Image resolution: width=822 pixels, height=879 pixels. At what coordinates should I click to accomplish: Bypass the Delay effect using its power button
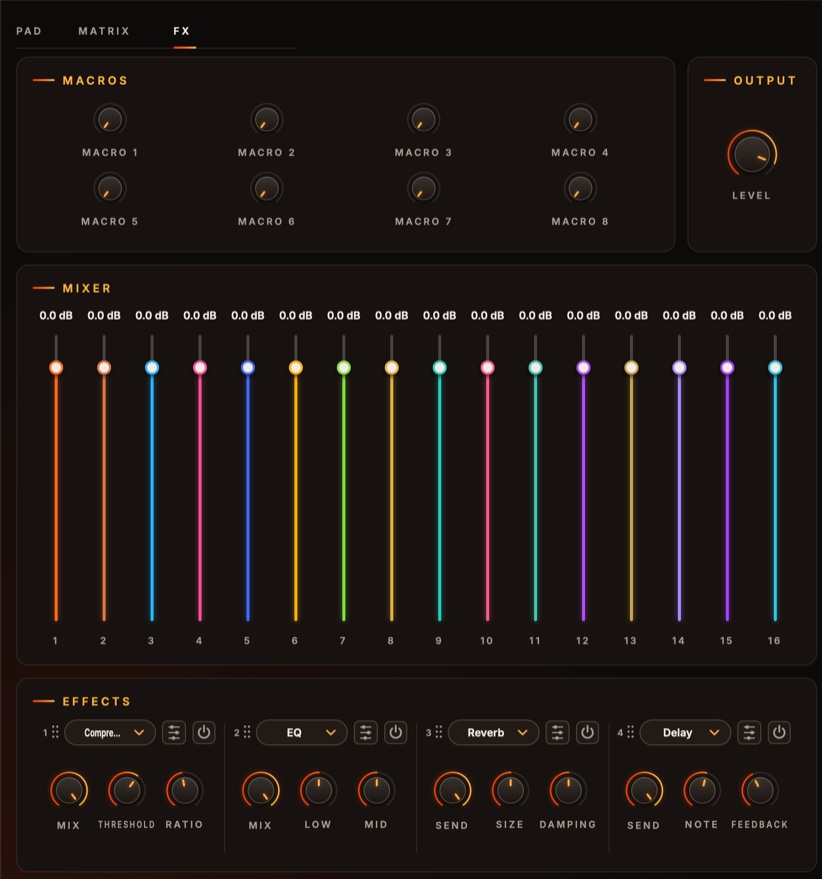click(779, 733)
